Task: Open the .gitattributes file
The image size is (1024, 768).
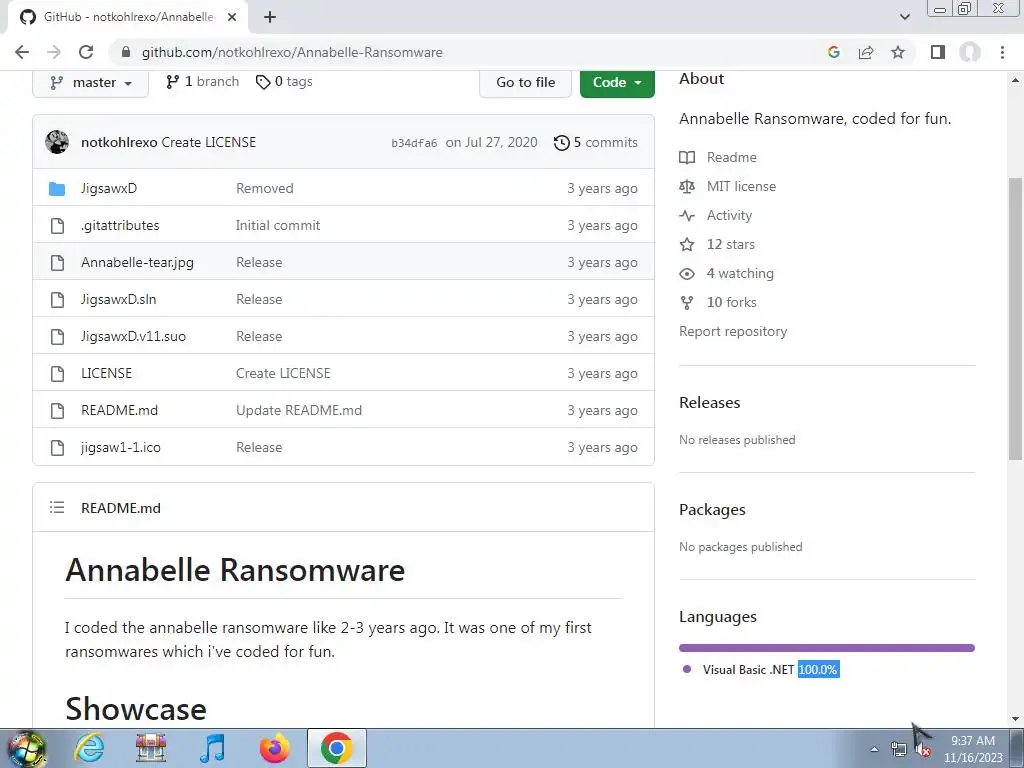Action: (120, 225)
